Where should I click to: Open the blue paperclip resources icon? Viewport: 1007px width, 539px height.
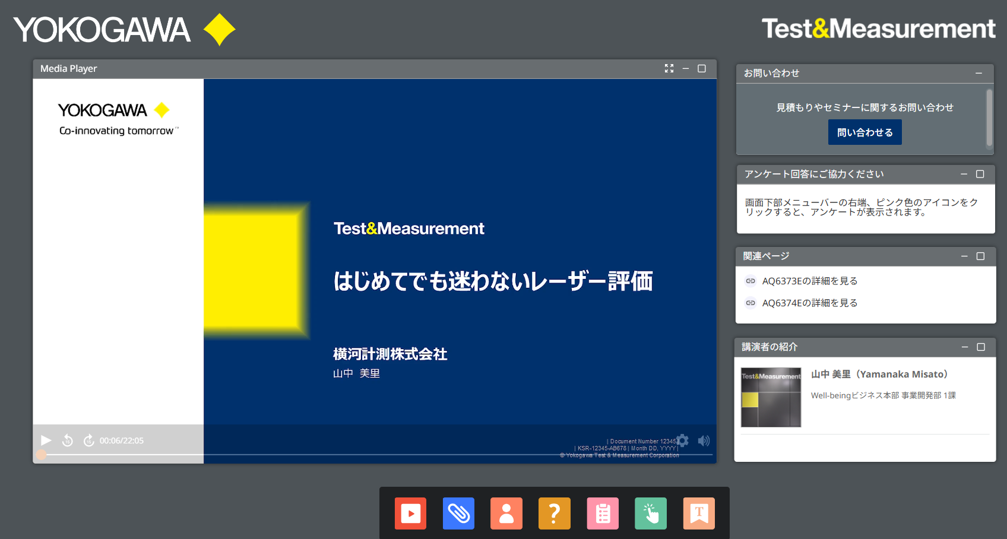459,513
